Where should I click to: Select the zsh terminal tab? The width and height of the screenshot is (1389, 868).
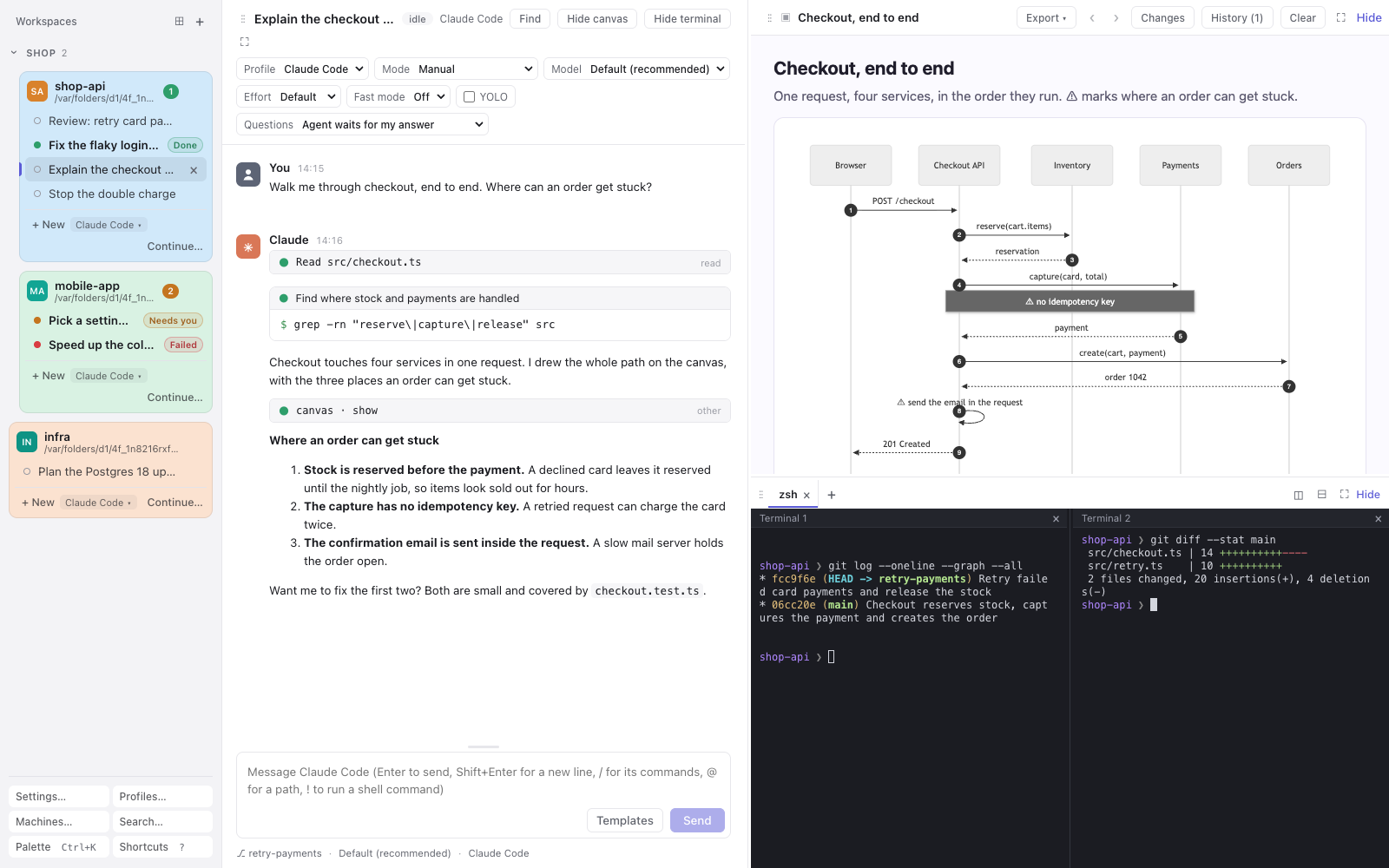coord(788,495)
